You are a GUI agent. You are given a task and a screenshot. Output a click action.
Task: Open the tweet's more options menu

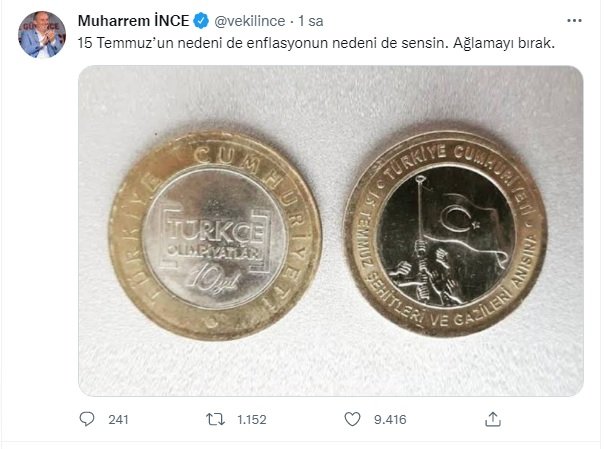pos(573,20)
